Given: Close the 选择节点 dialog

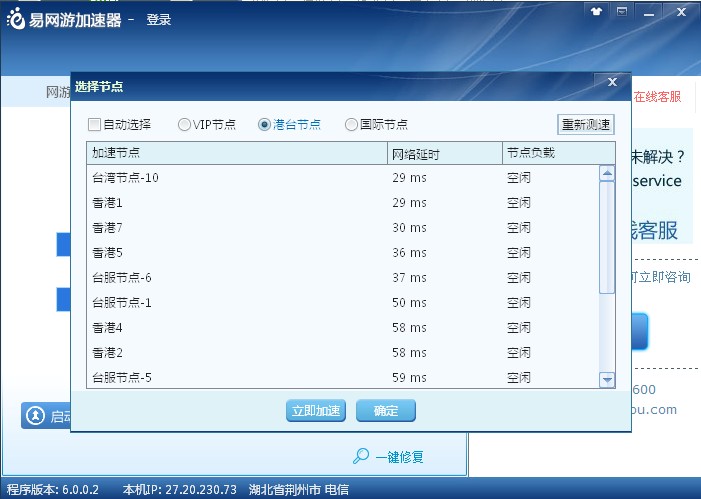Looking at the screenshot, I should click(612, 82).
